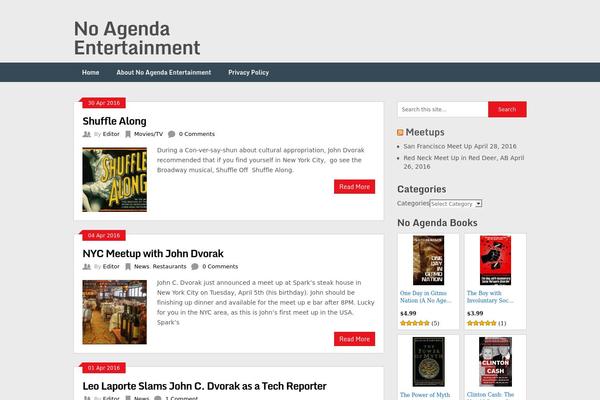Click comment bubble icon under NYC Meetup post
The width and height of the screenshot is (600, 400).
click(195, 266)
